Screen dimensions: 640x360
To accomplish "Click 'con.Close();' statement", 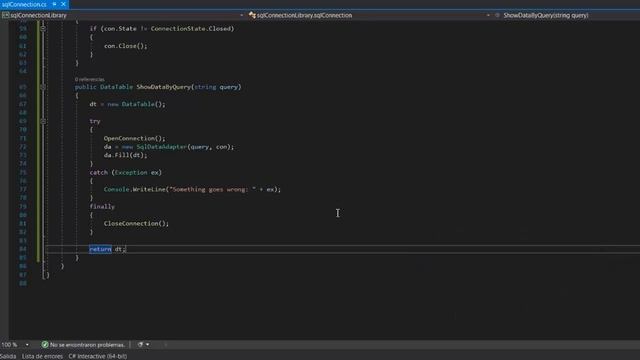I will (x=126, y=46).
